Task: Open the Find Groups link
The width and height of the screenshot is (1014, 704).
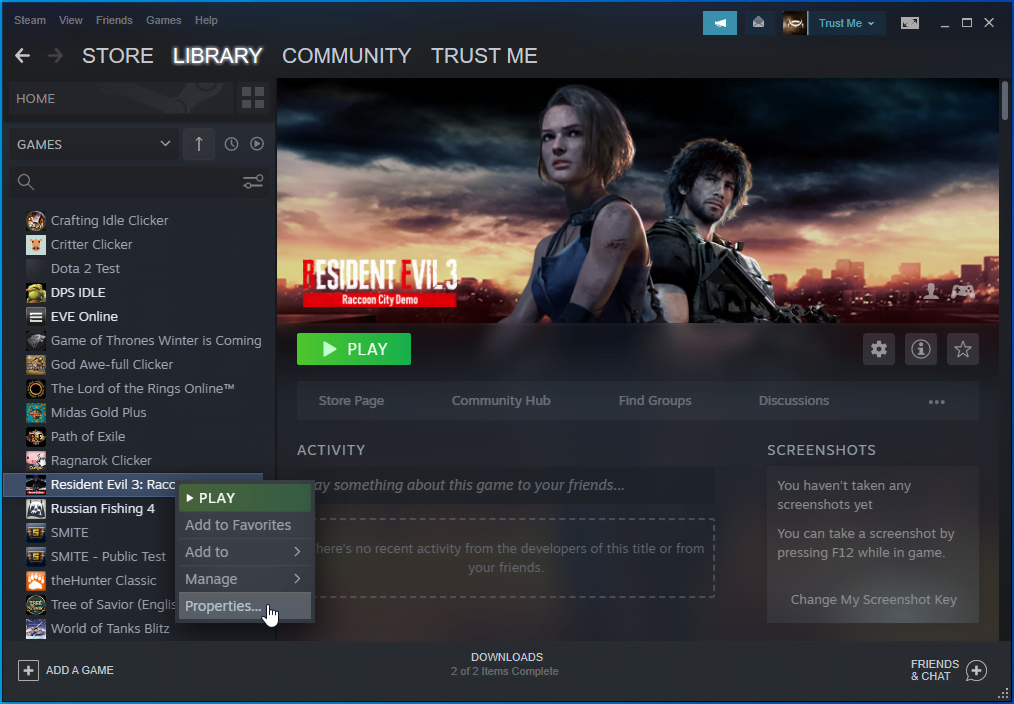Action: 655,401
